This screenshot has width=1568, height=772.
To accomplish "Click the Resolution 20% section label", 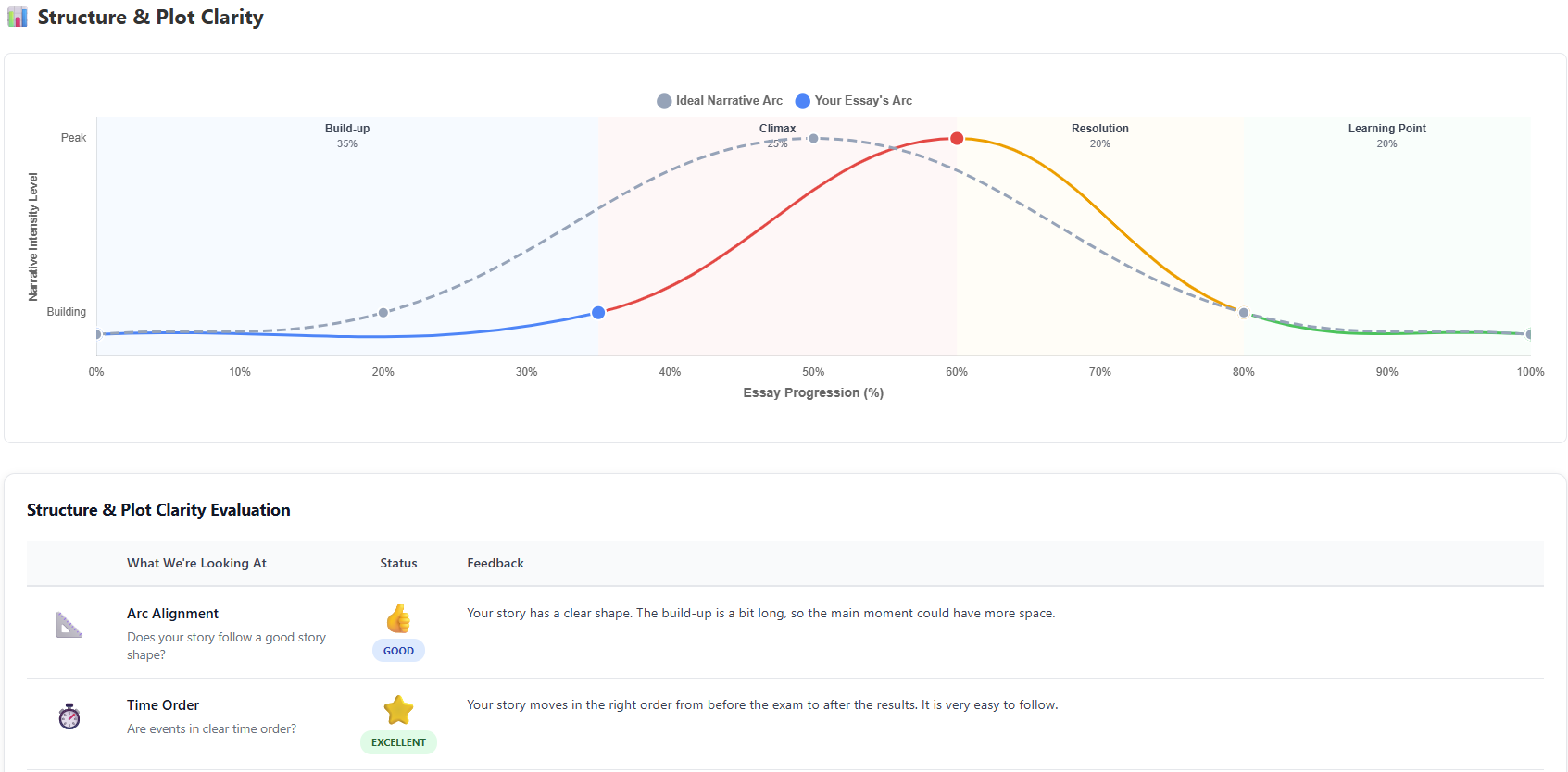I will coord(1100,135).
